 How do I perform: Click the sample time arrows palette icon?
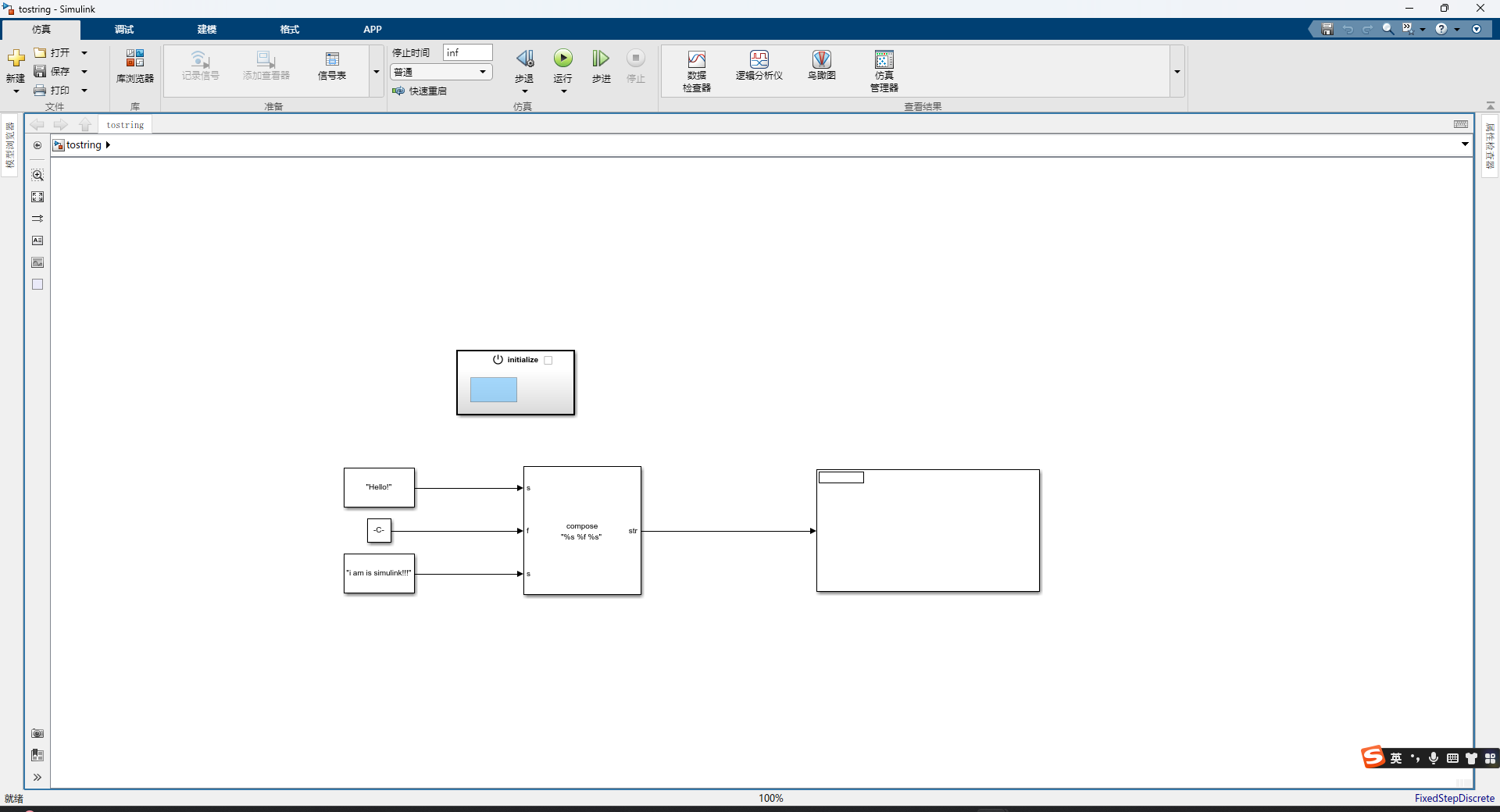pos(37,219)
